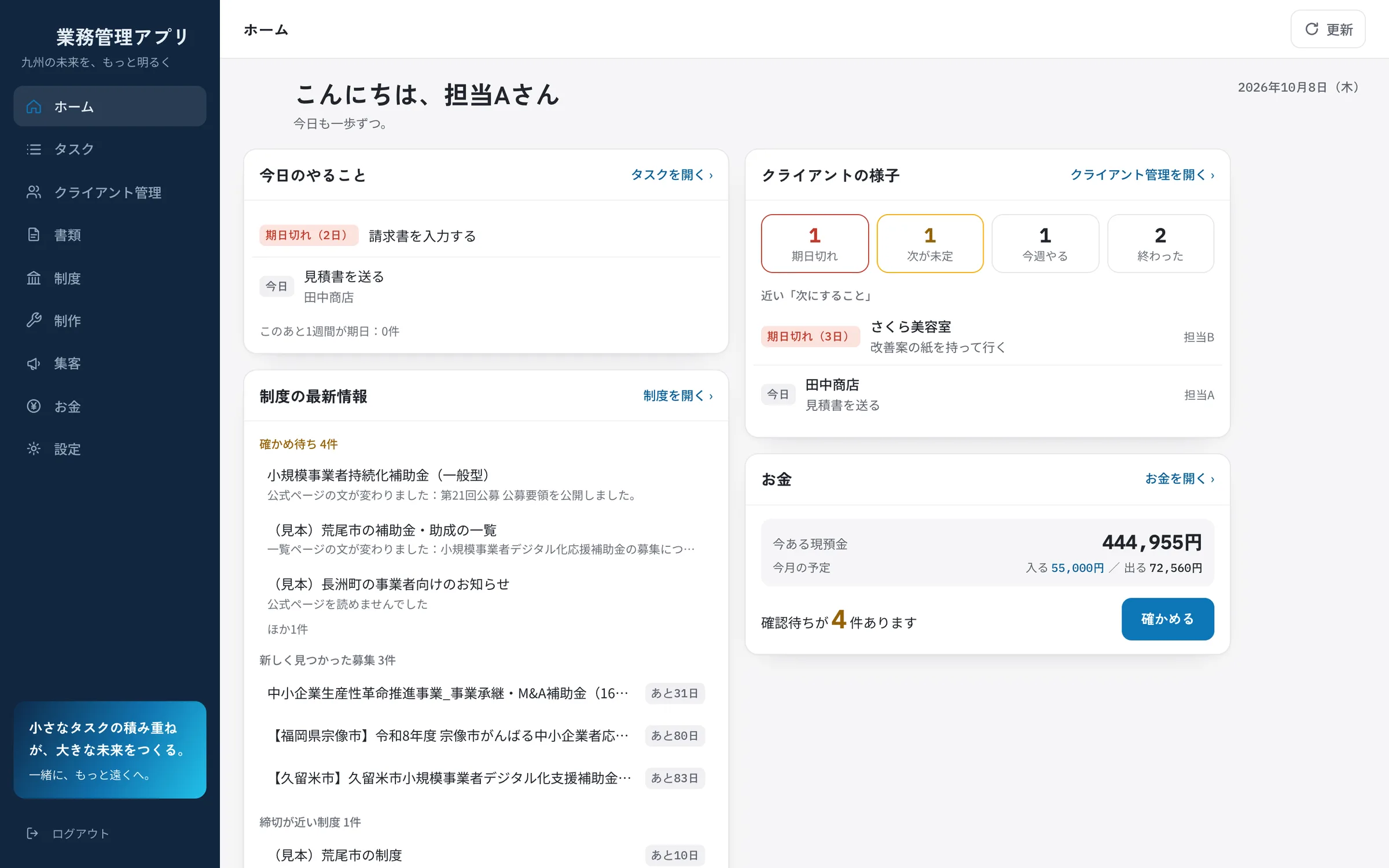Open 中小企業生産性革命推進事業 recruitment entry
Viewport: 1389px width, 868px height.
pyautogui.click(x=486, y=693)
